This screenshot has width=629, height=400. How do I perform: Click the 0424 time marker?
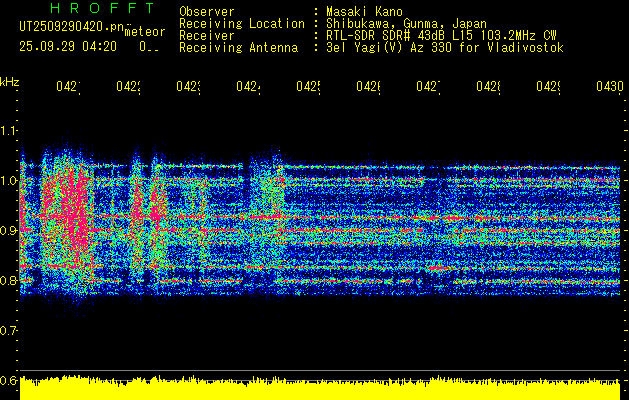pyautogui.click(x=248, y=87)
